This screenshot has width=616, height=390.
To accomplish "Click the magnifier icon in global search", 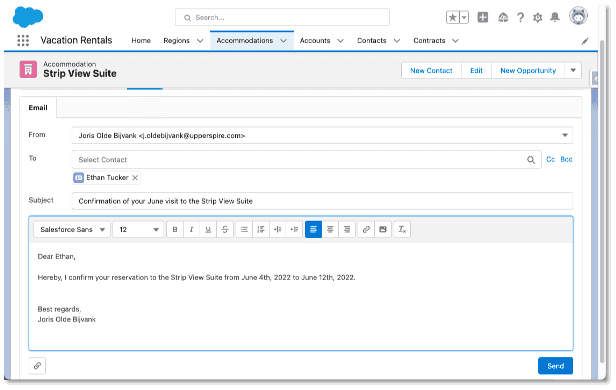I will 187,18.
